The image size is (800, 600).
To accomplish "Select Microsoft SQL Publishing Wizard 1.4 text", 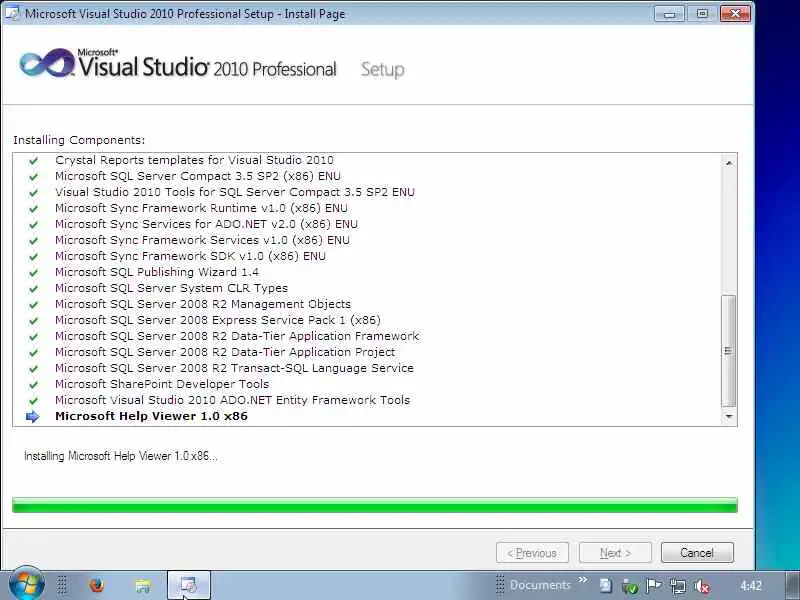I will pyautogui.click(x=157, y=272).
